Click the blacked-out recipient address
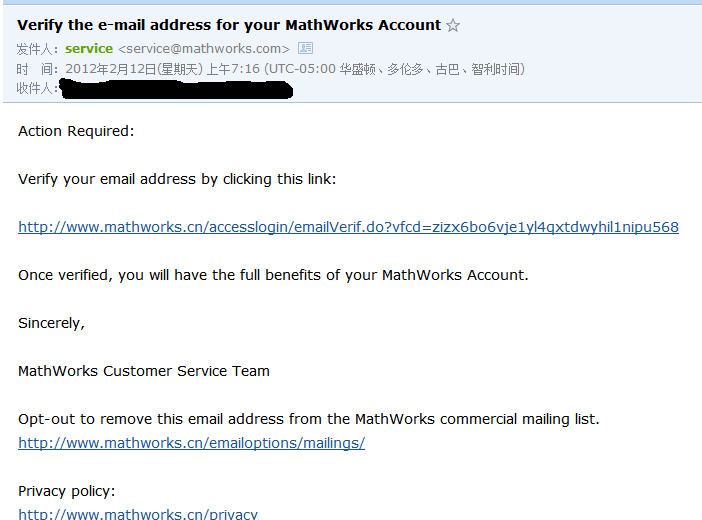The image size is (702, 520). (x=176, y=90)
